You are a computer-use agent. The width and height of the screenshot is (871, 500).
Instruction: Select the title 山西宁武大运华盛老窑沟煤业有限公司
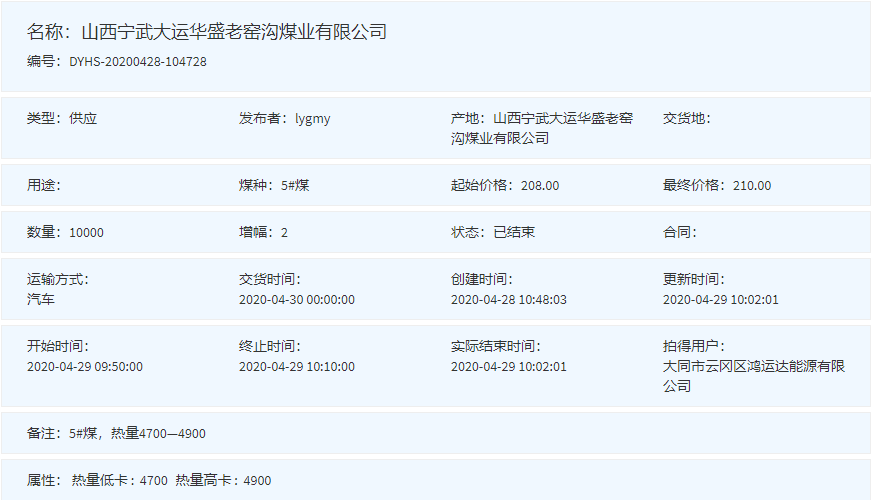(234, 32)
